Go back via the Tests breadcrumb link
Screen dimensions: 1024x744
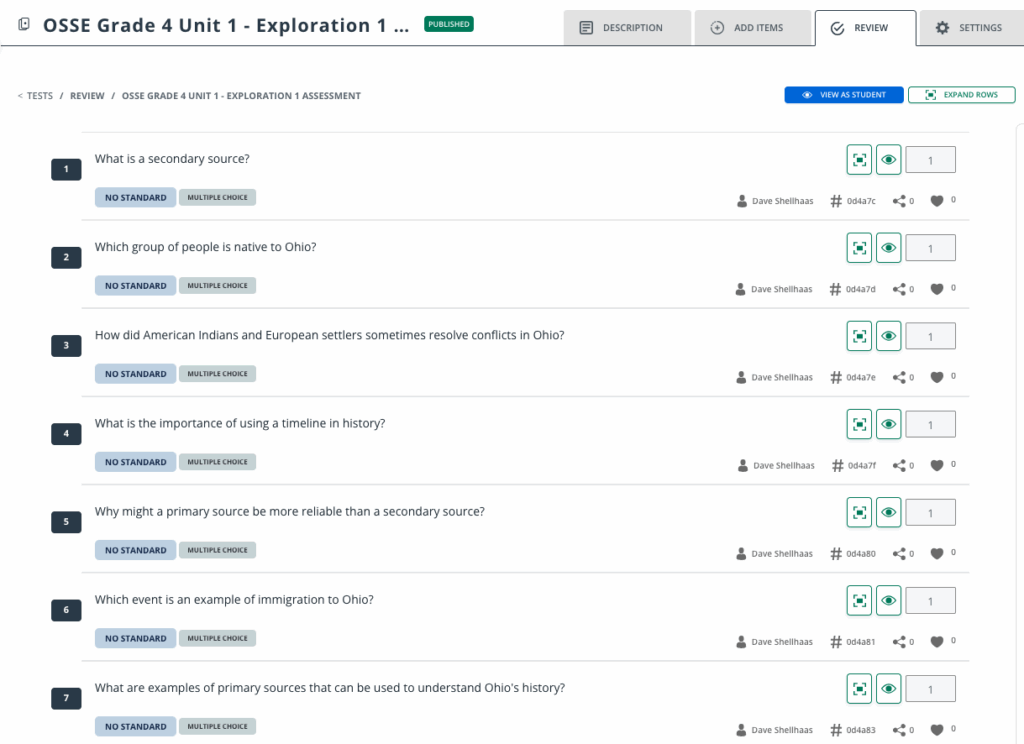click(39, 96)
